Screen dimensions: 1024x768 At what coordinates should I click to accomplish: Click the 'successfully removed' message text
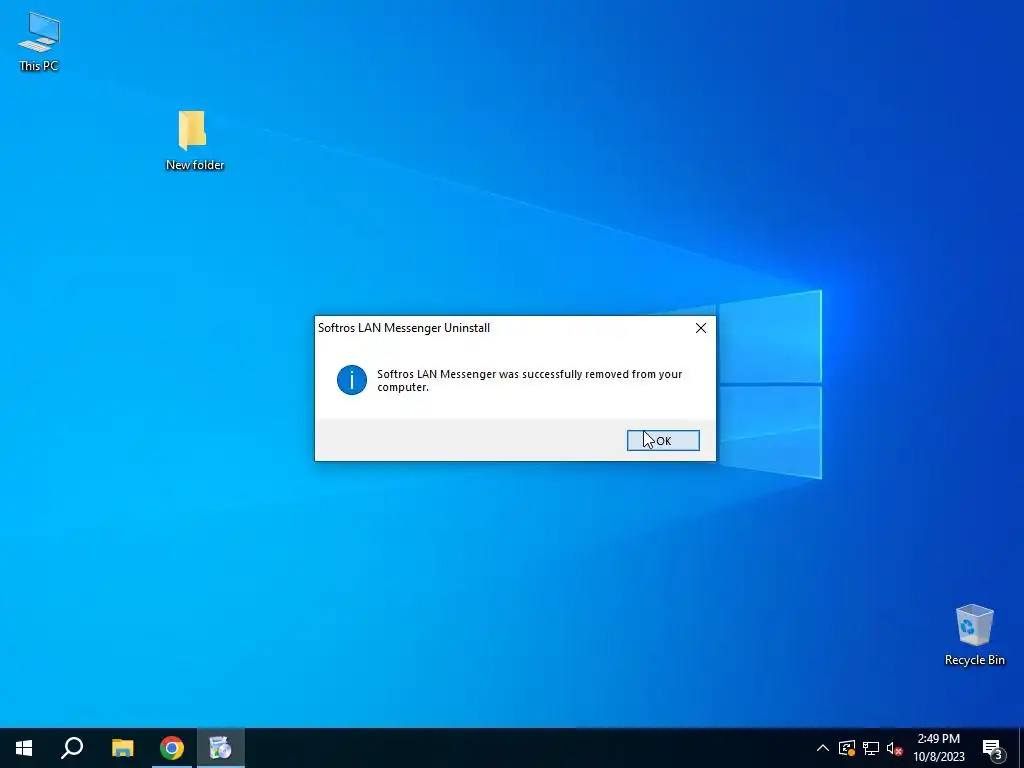click(529, 380)
